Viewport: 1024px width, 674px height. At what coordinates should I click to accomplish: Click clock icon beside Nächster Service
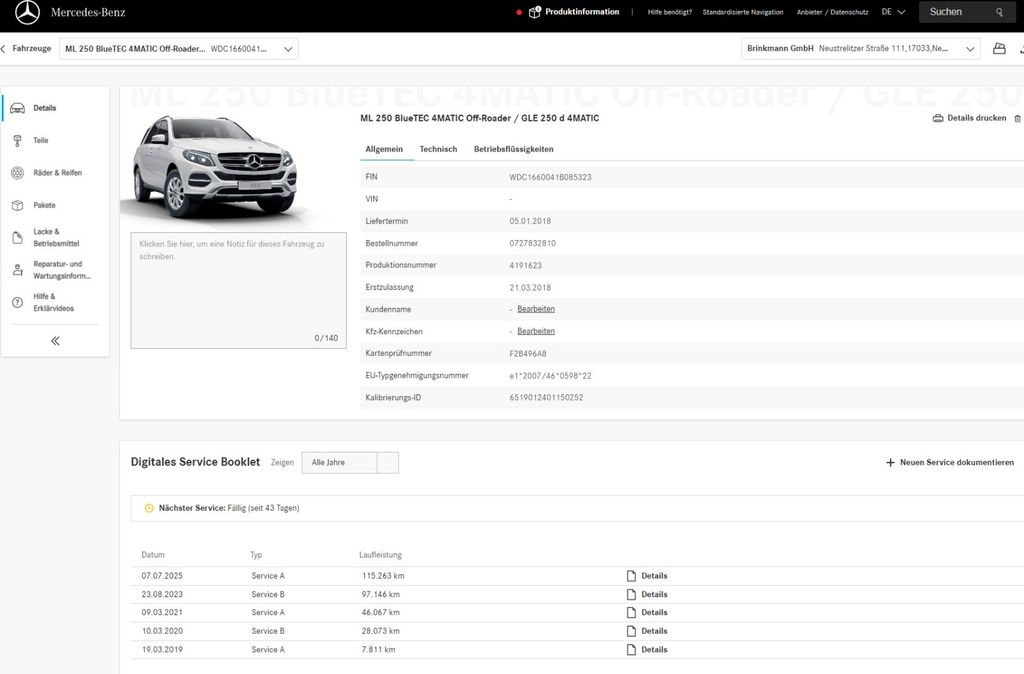click(149, 508)
